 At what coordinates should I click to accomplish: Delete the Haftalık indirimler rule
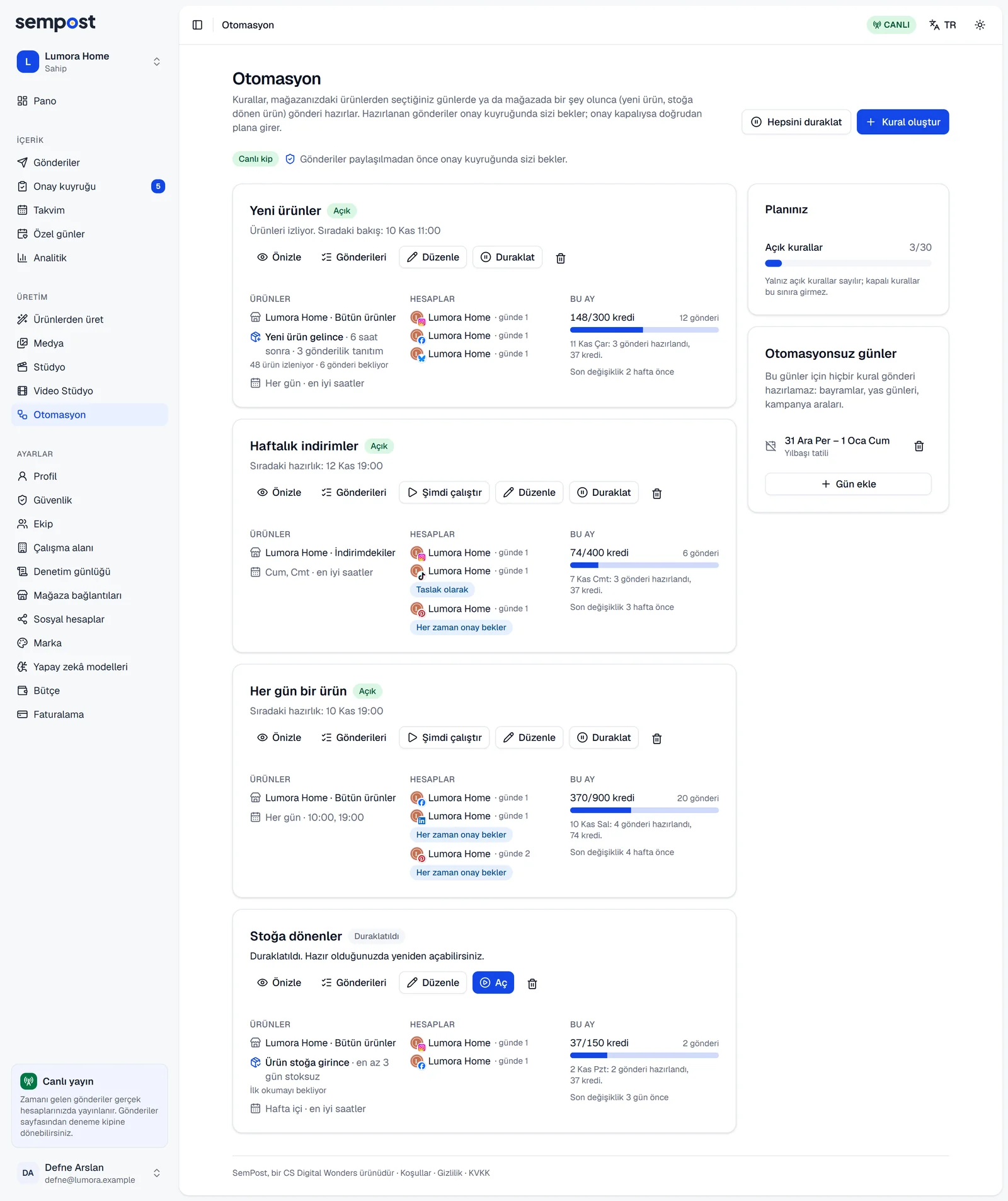click(x=656, y=493)
